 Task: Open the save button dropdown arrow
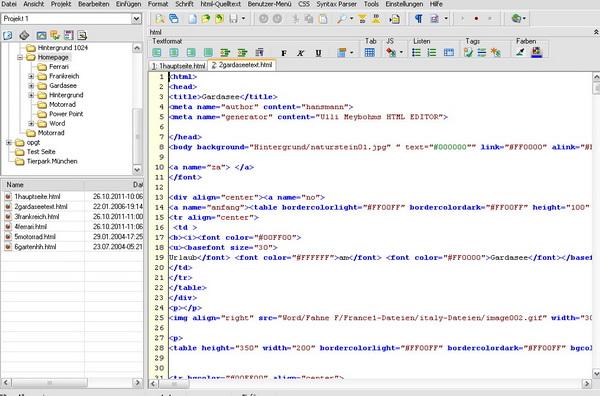pyautogui.click(x=243, y=19)
